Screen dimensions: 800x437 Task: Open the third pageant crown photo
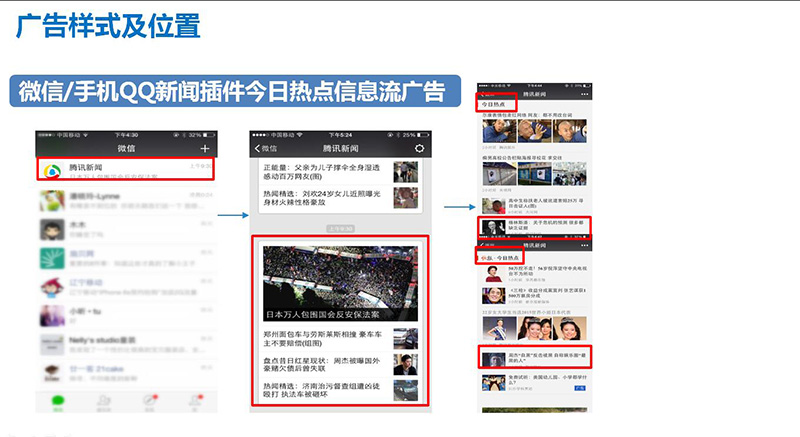(x=569, y=329)
